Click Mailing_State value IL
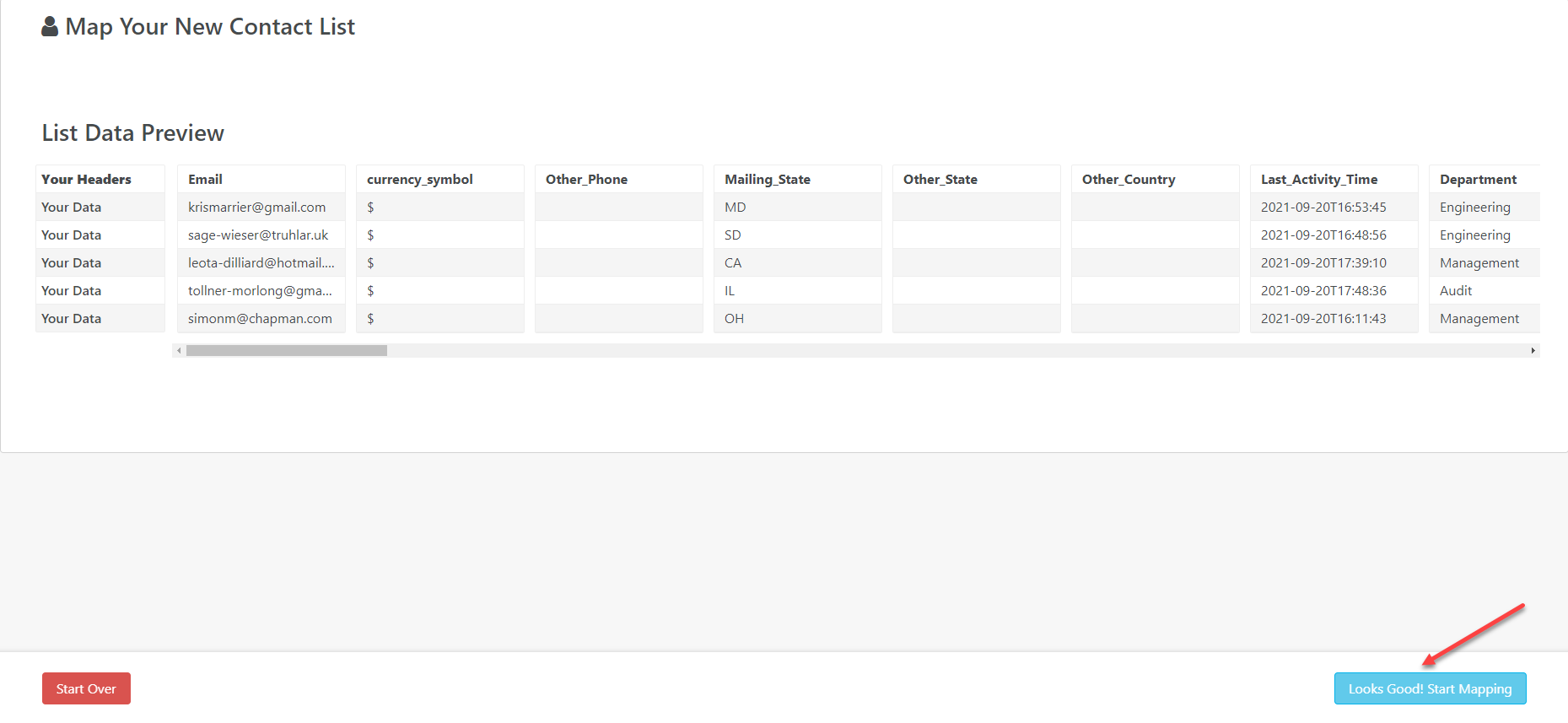This screenshot has height=723, width=1568. tap(730, 290)
